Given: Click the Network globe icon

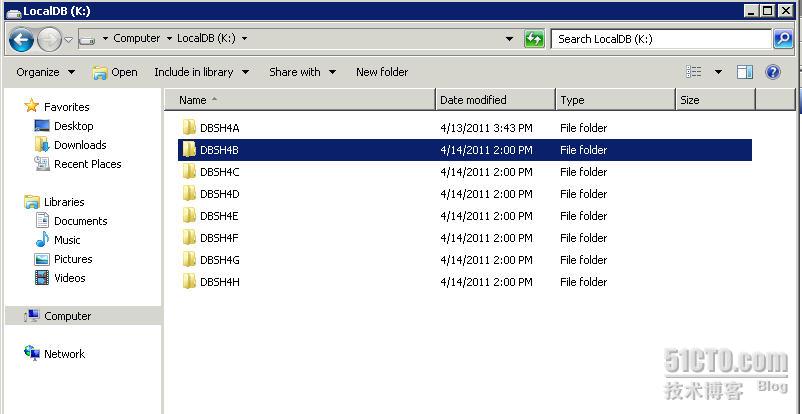Looking at the screenshot, I should coord(32,353).
